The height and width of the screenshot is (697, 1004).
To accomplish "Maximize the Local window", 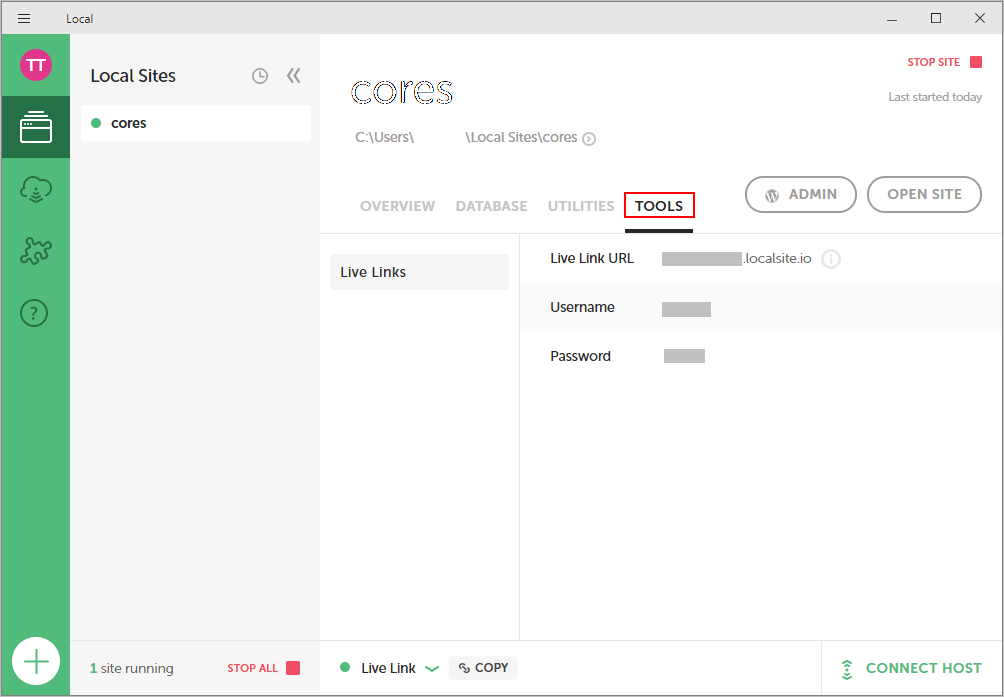I will [x=935, y=19].
